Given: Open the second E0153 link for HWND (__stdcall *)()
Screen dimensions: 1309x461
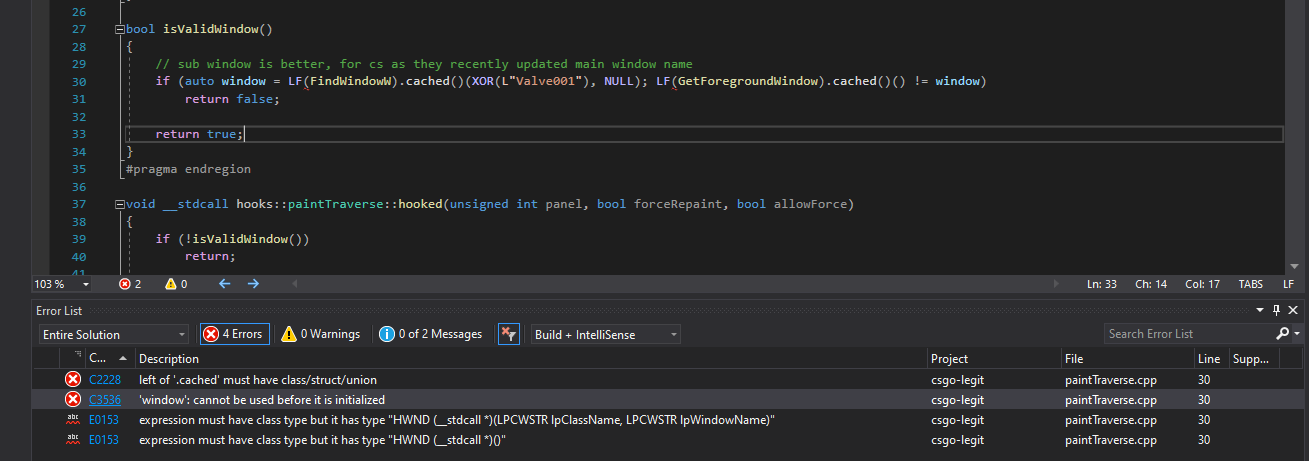Looking at the screenshot, I should pyautogui.click(x=103, y=439).
